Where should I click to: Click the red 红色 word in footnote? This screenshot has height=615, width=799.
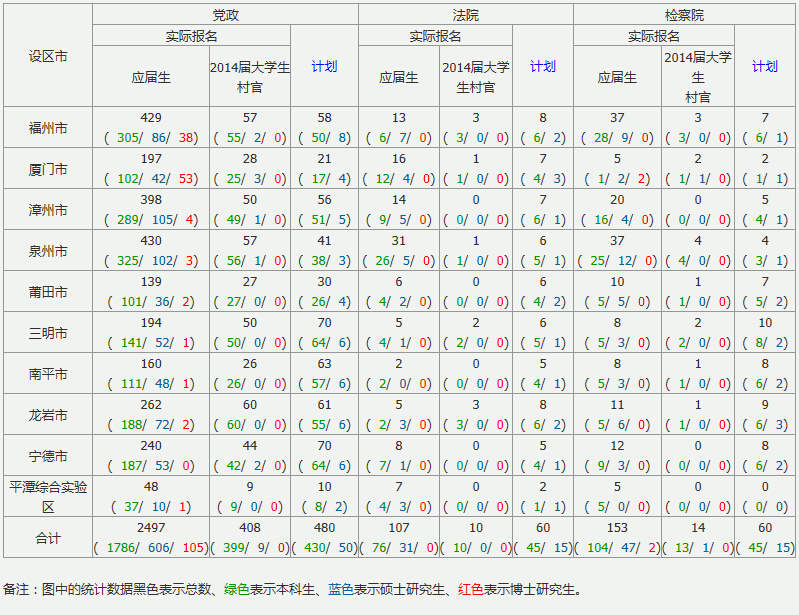pos(471,590)
